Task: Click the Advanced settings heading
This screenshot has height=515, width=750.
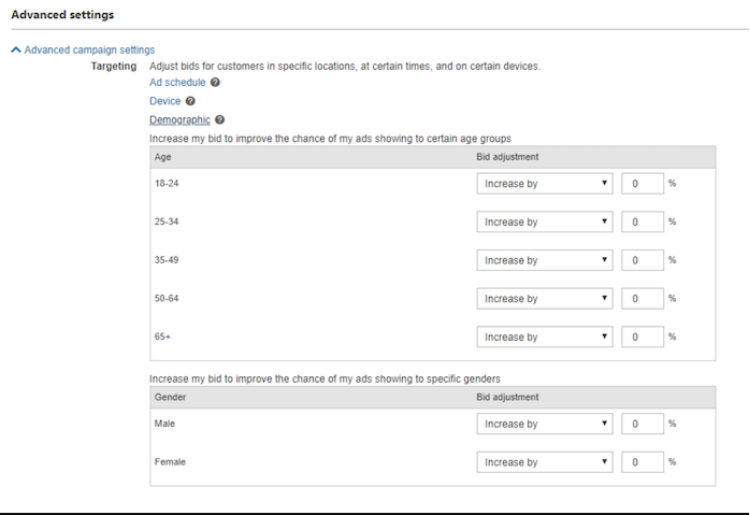Action: [x=63, y=15]
